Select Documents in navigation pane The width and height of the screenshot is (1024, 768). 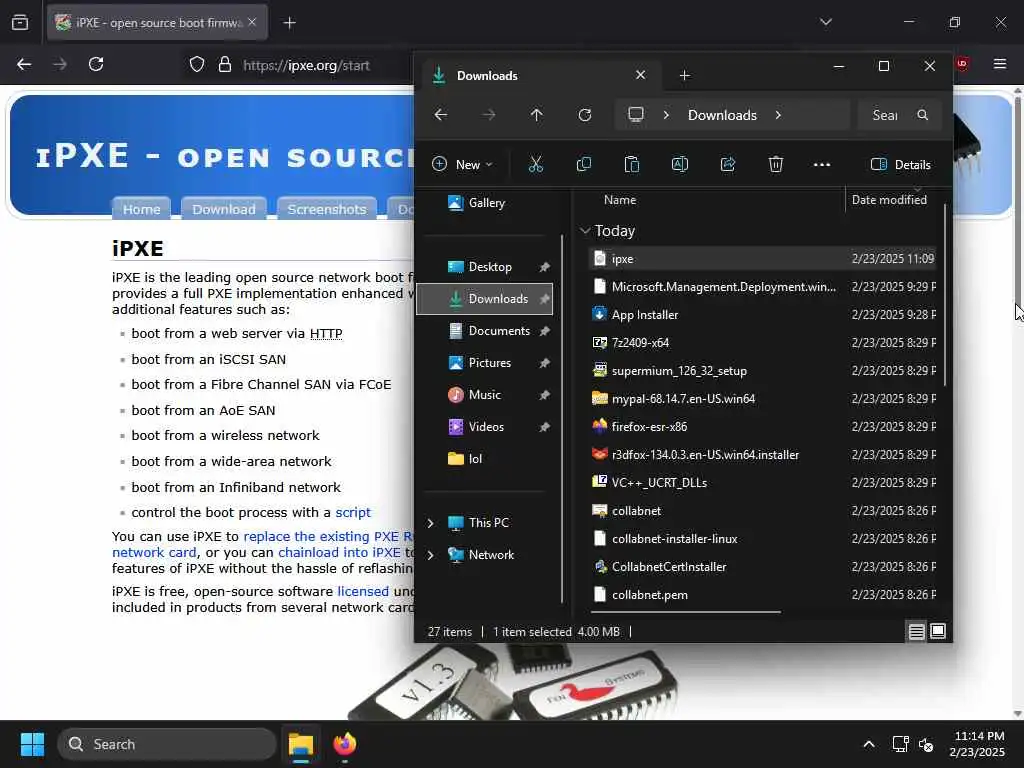tap(485, 330)
